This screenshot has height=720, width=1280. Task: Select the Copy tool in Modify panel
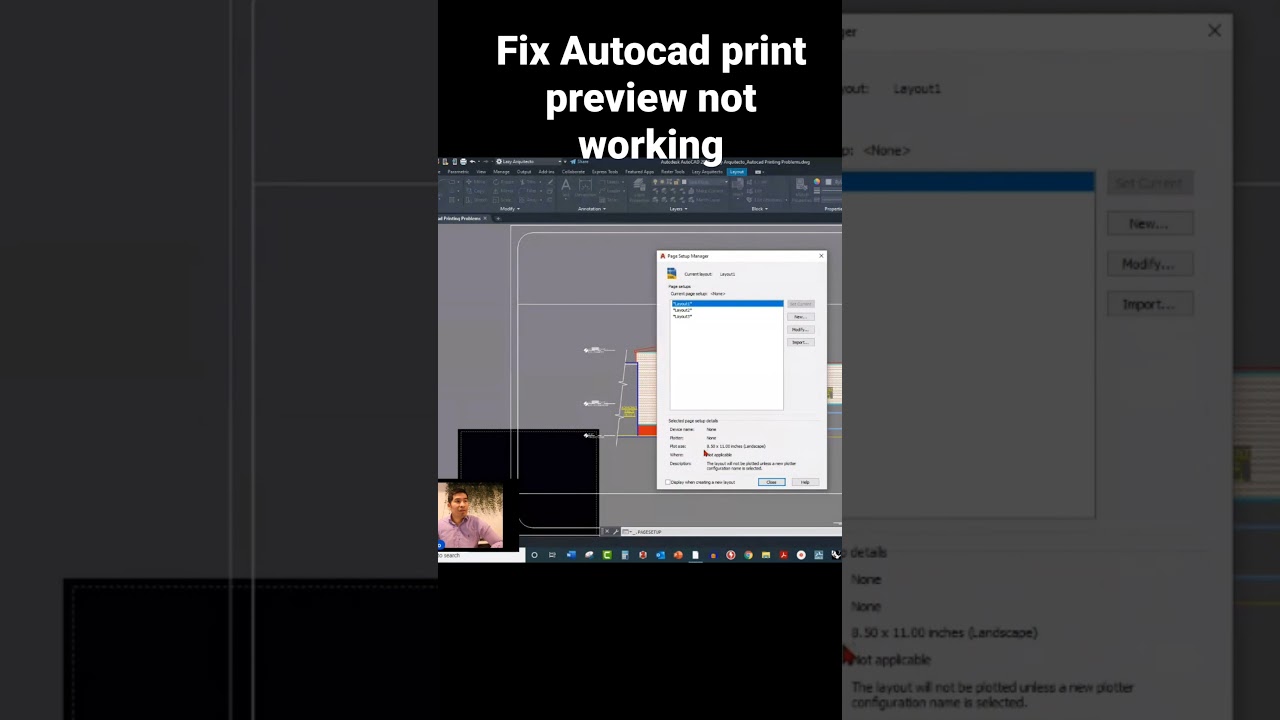click(x=476, y=191)
